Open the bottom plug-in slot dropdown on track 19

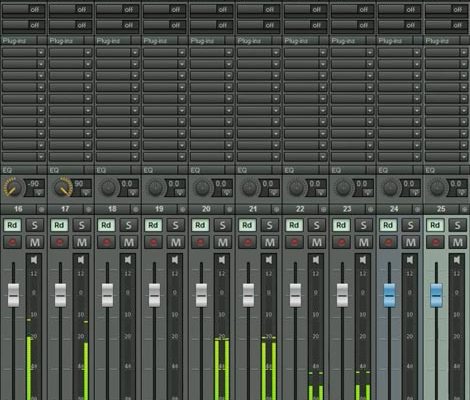182,156
